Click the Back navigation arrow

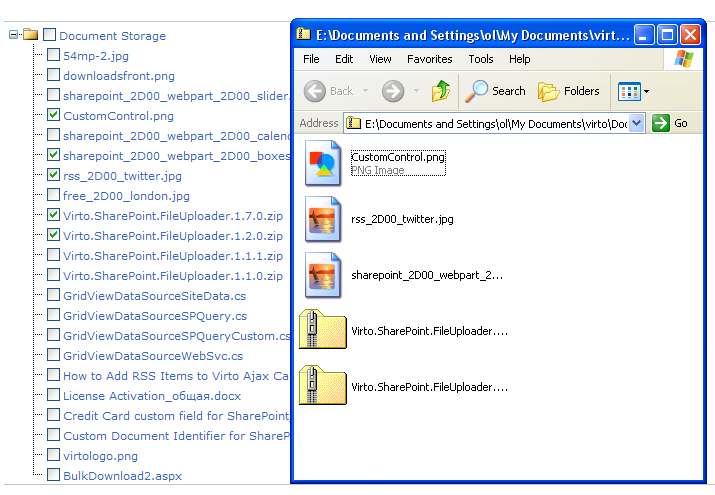[316, 91]
